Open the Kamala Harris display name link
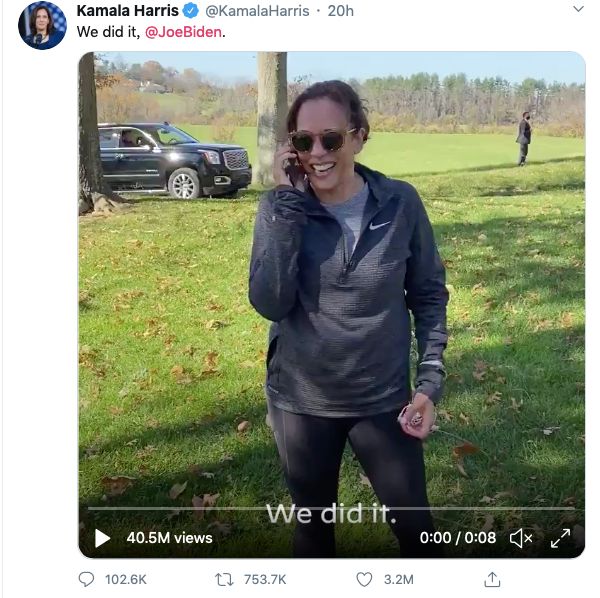Viewport: 600px width, 598px height. (127, 11)
